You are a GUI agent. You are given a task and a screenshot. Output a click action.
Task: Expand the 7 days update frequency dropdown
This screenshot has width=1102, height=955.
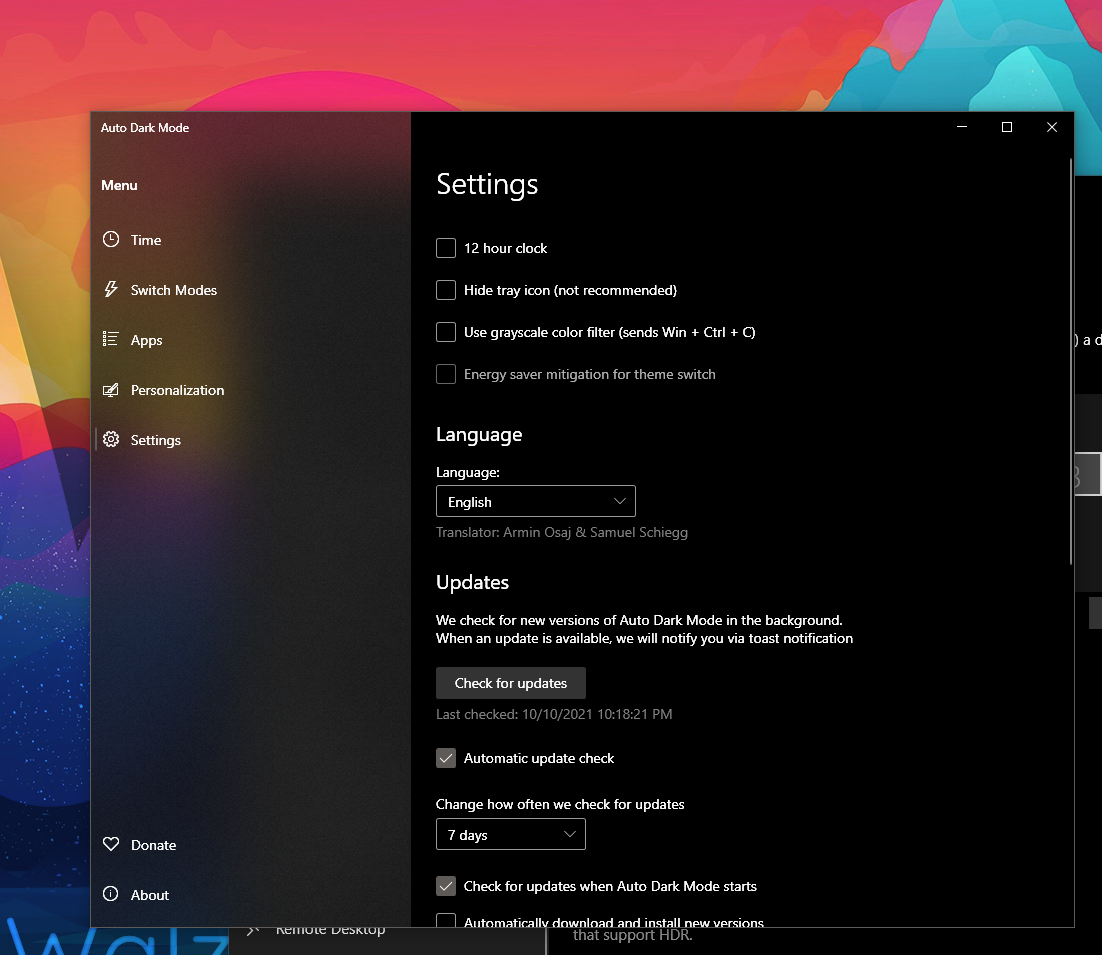[x=510, y=834]
